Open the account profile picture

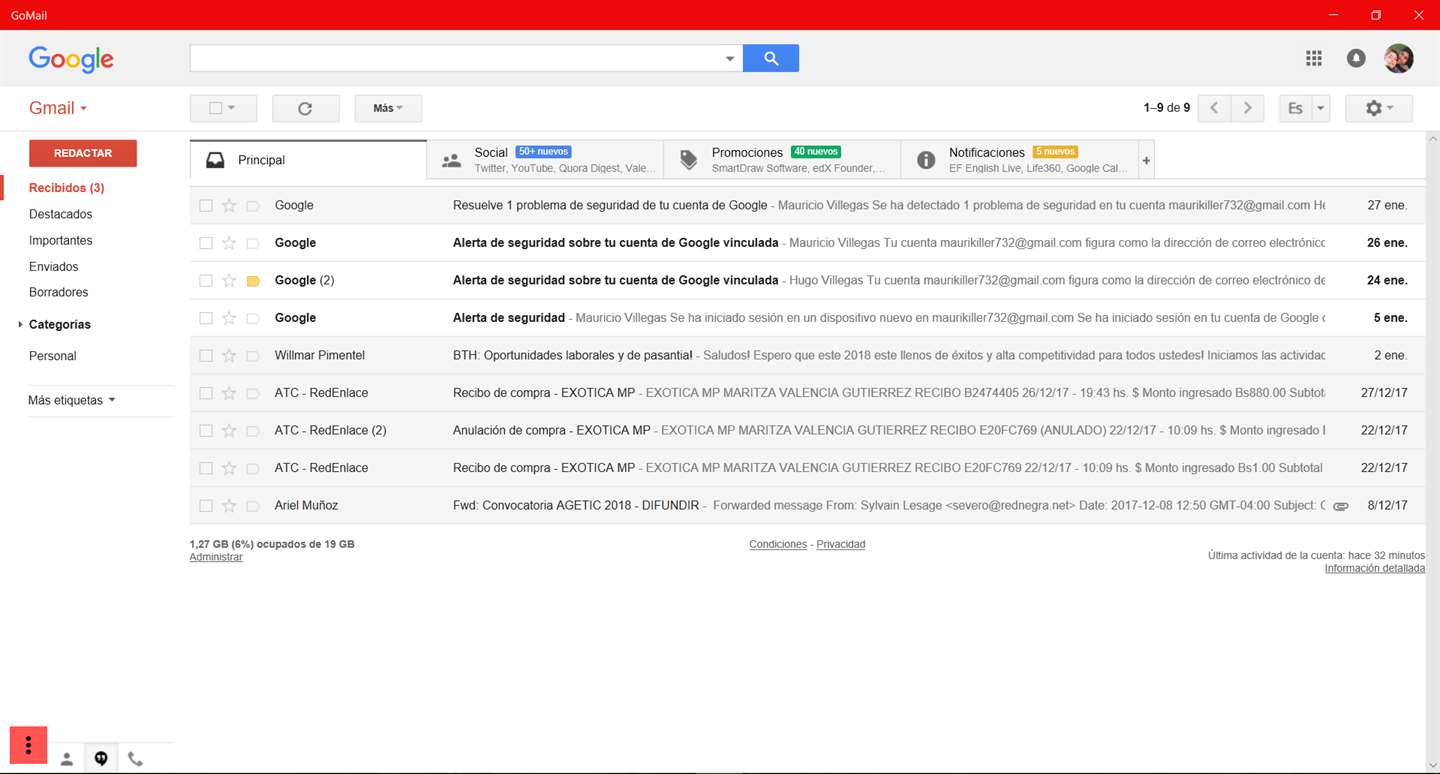[1398, 58]
